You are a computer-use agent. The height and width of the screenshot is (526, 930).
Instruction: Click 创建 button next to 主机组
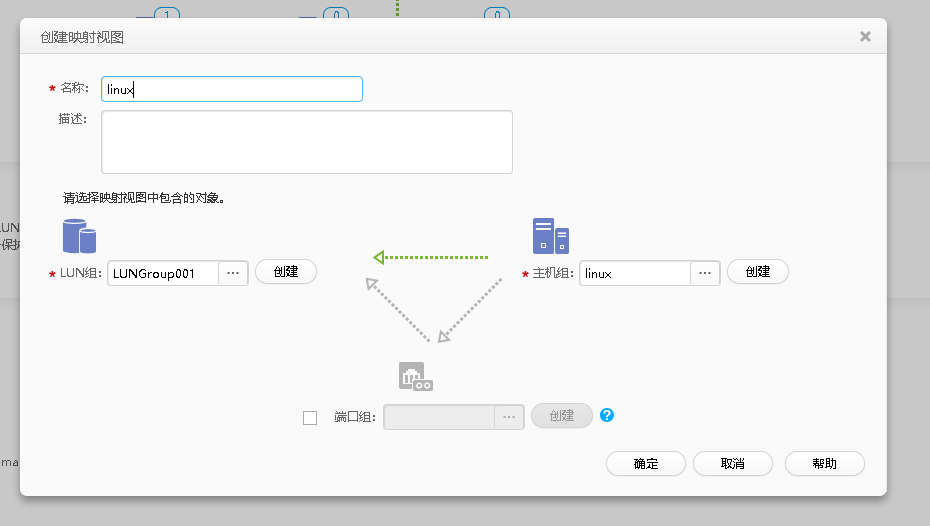757,272
